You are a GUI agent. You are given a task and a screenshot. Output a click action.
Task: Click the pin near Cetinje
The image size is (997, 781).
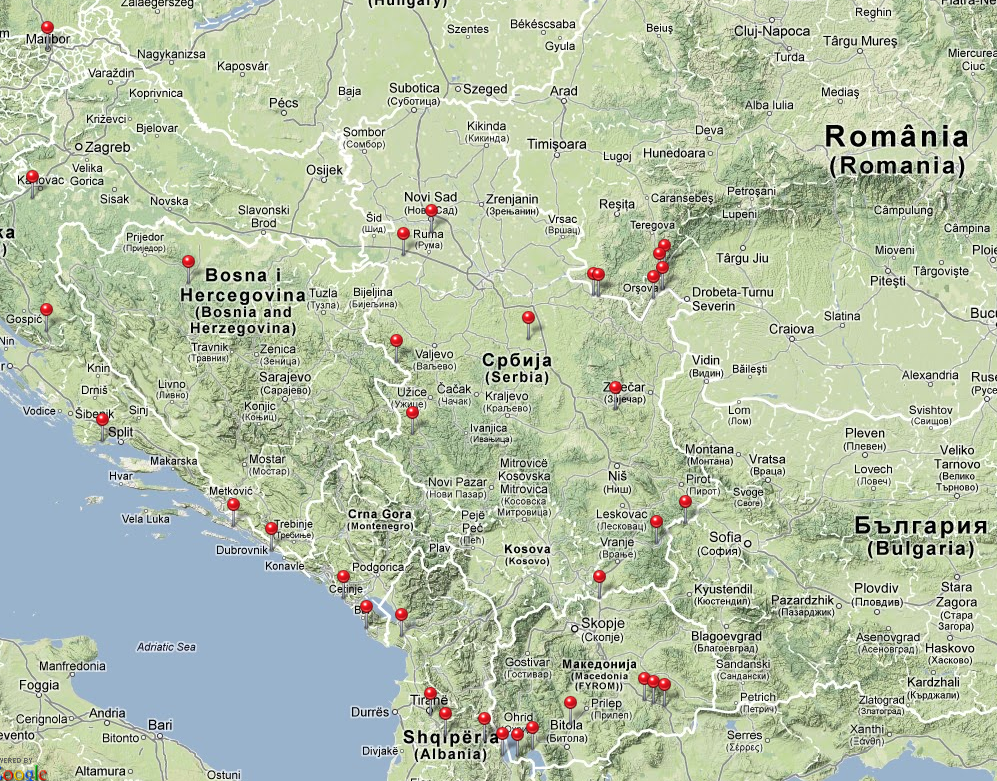coord(343,576)
